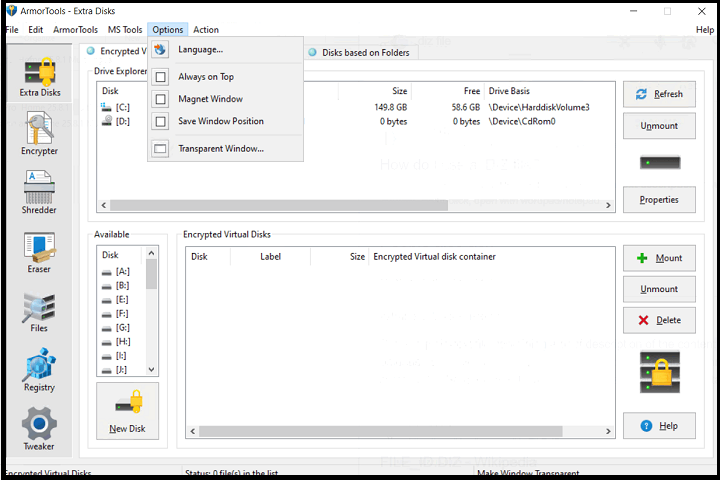
Task: Click the New Disk icon button
Action: coord(127,411)
